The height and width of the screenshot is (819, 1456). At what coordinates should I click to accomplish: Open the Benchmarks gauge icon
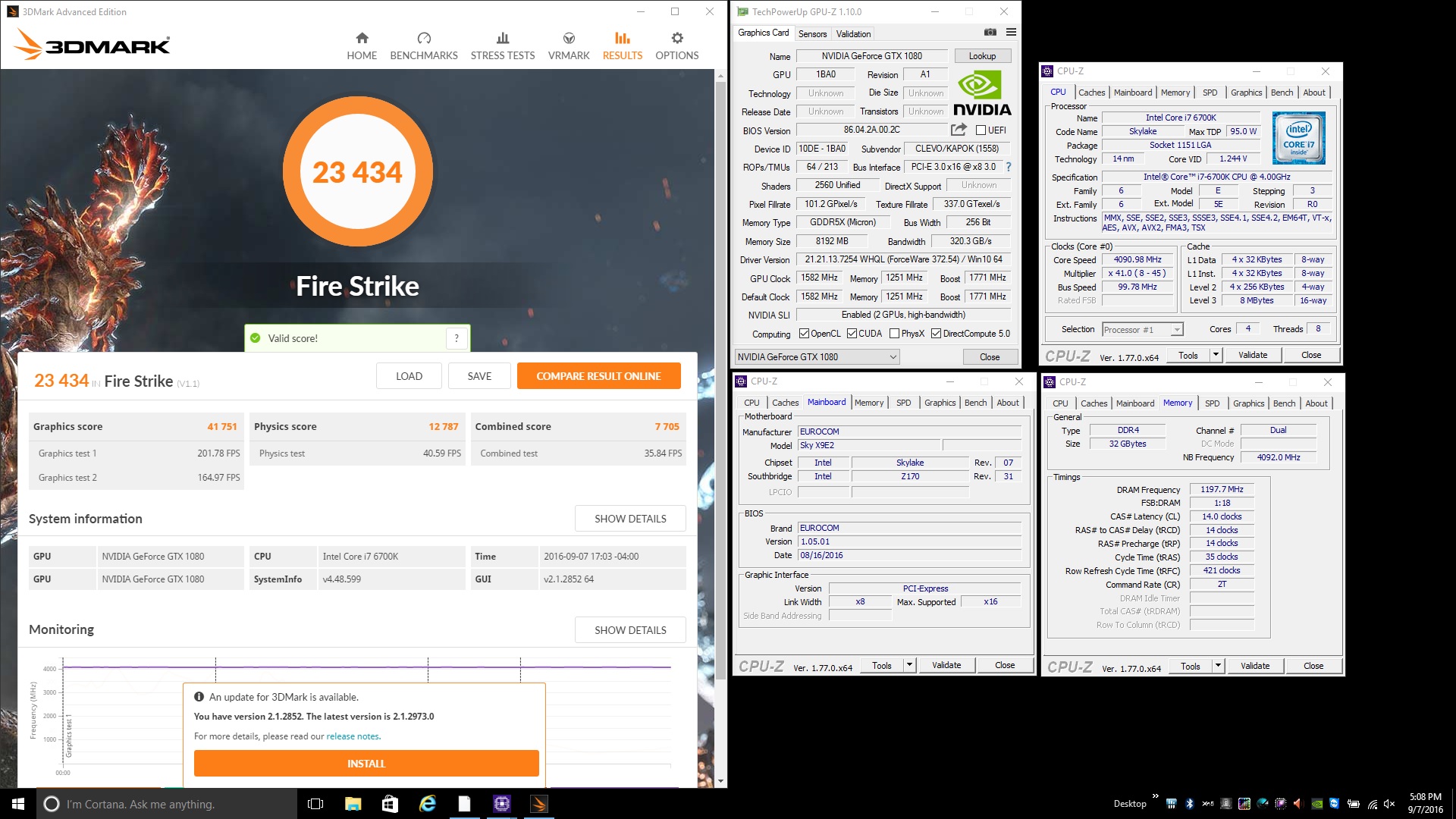(423, 39)
